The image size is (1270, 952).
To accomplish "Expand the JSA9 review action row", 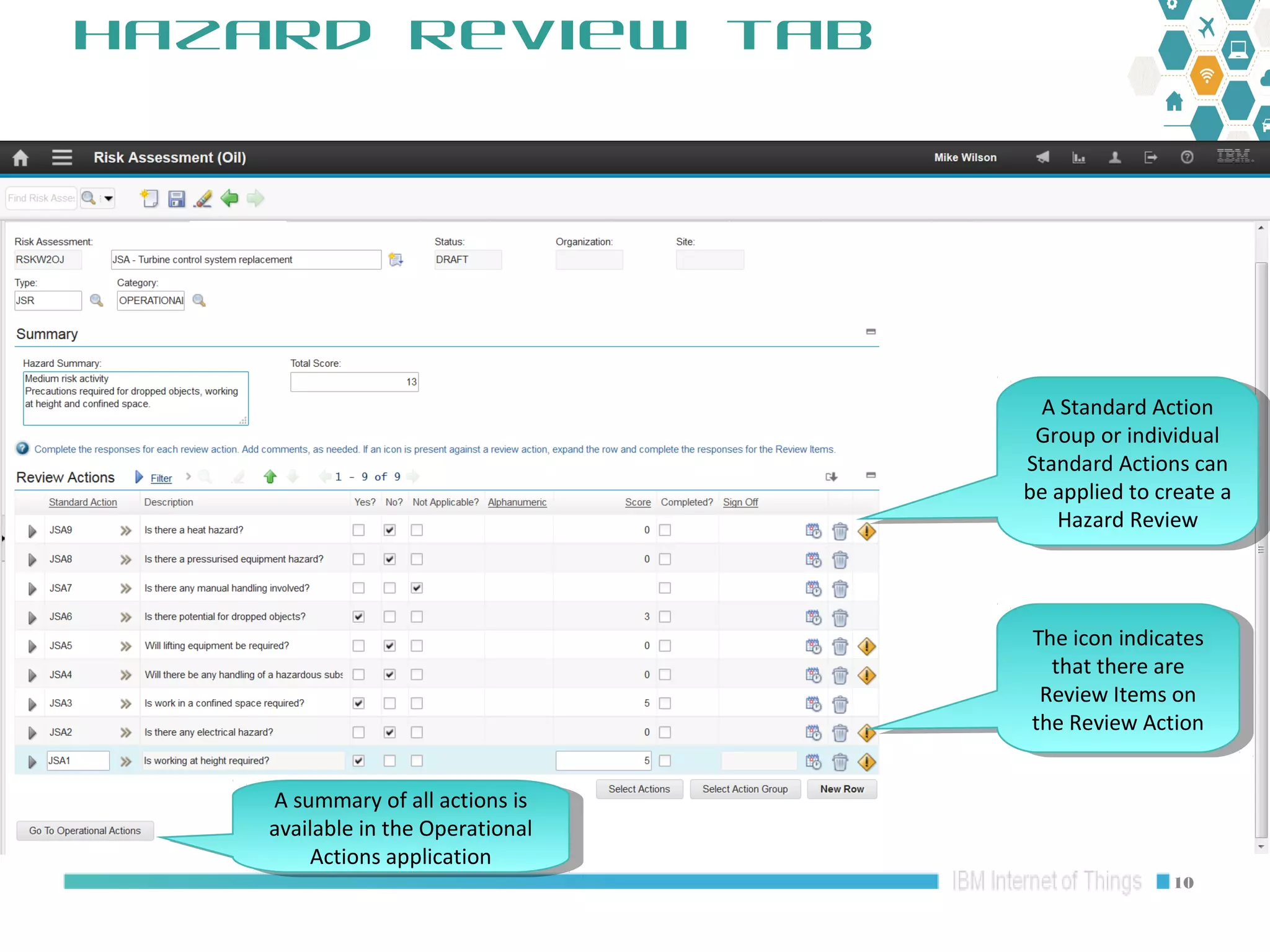I will (32, 531).
